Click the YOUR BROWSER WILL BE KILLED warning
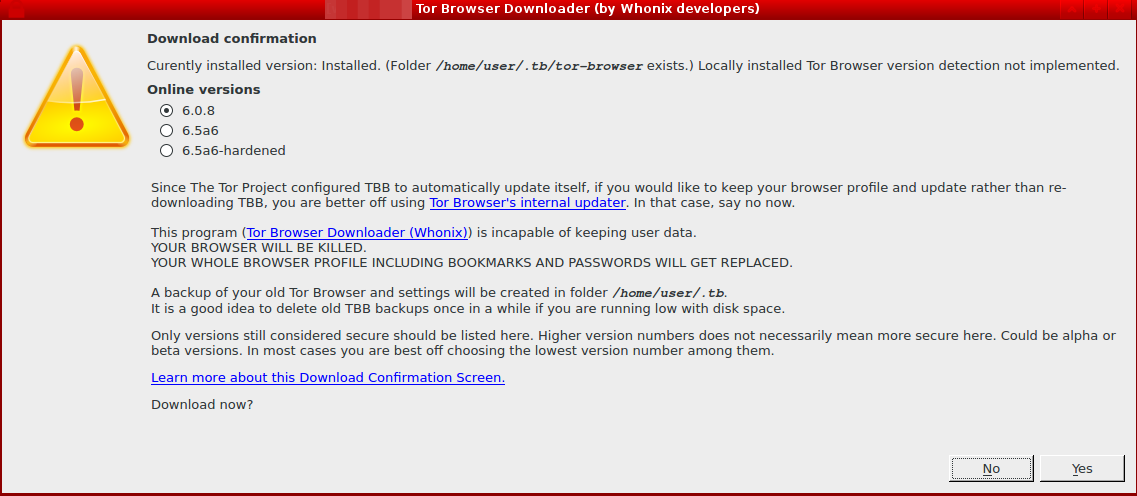Image resolution: width=1137 pixels, height=496 pixels. pyautogui.click(x=258, y=248)
